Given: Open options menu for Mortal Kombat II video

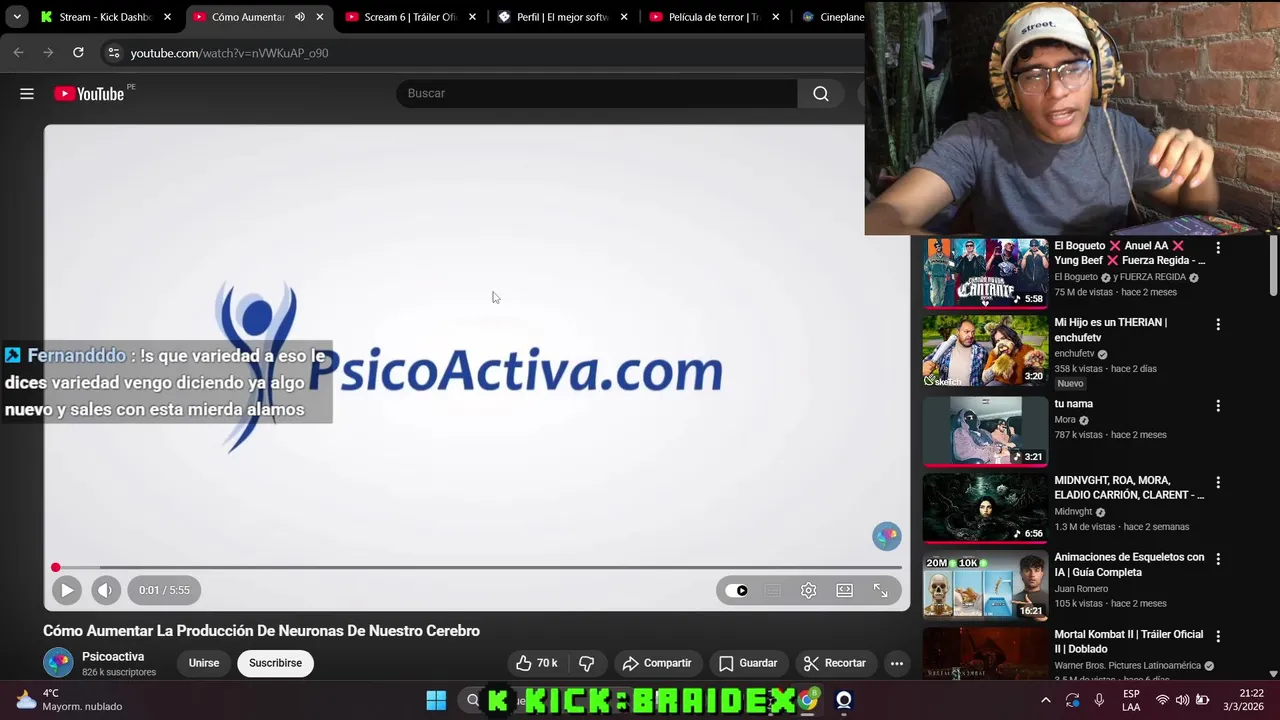Looking at the screenshot, I should (x=1218, y=636).
